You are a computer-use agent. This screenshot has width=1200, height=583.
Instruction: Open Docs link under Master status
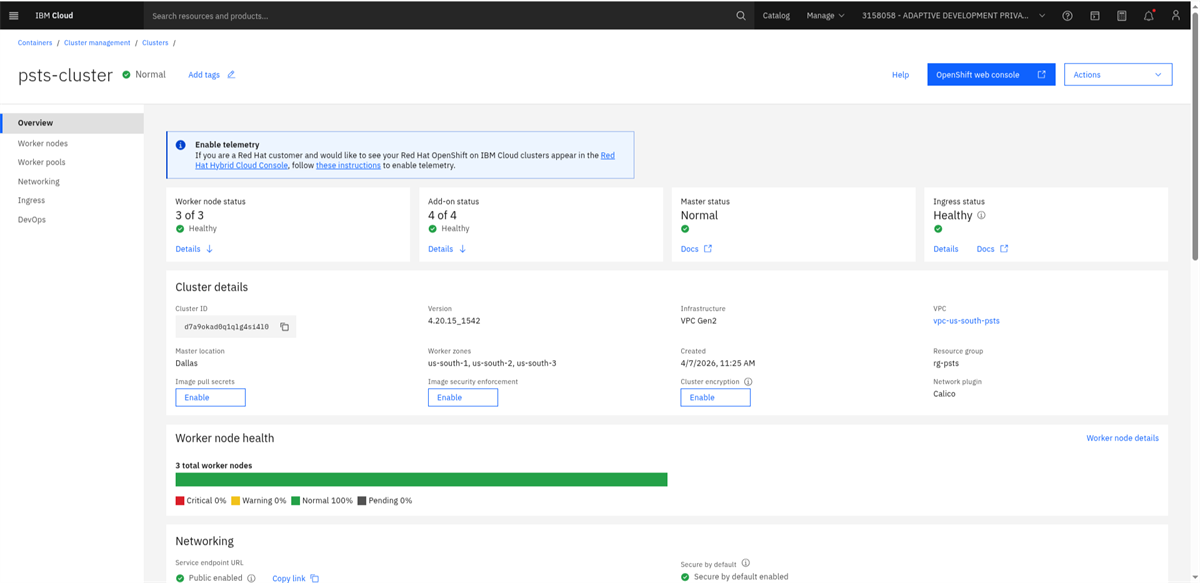[690, 249]
